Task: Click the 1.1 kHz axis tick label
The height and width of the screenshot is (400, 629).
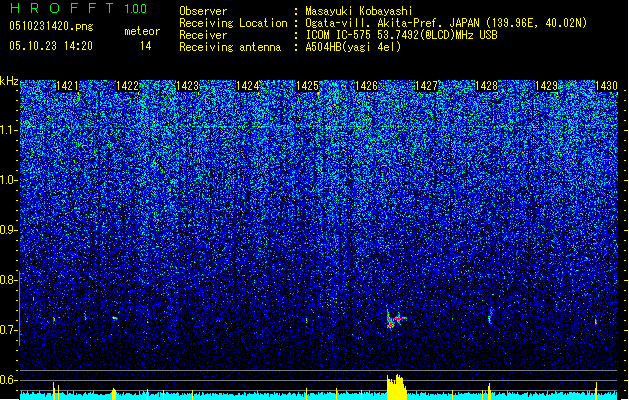Action: tap(9, 130)
